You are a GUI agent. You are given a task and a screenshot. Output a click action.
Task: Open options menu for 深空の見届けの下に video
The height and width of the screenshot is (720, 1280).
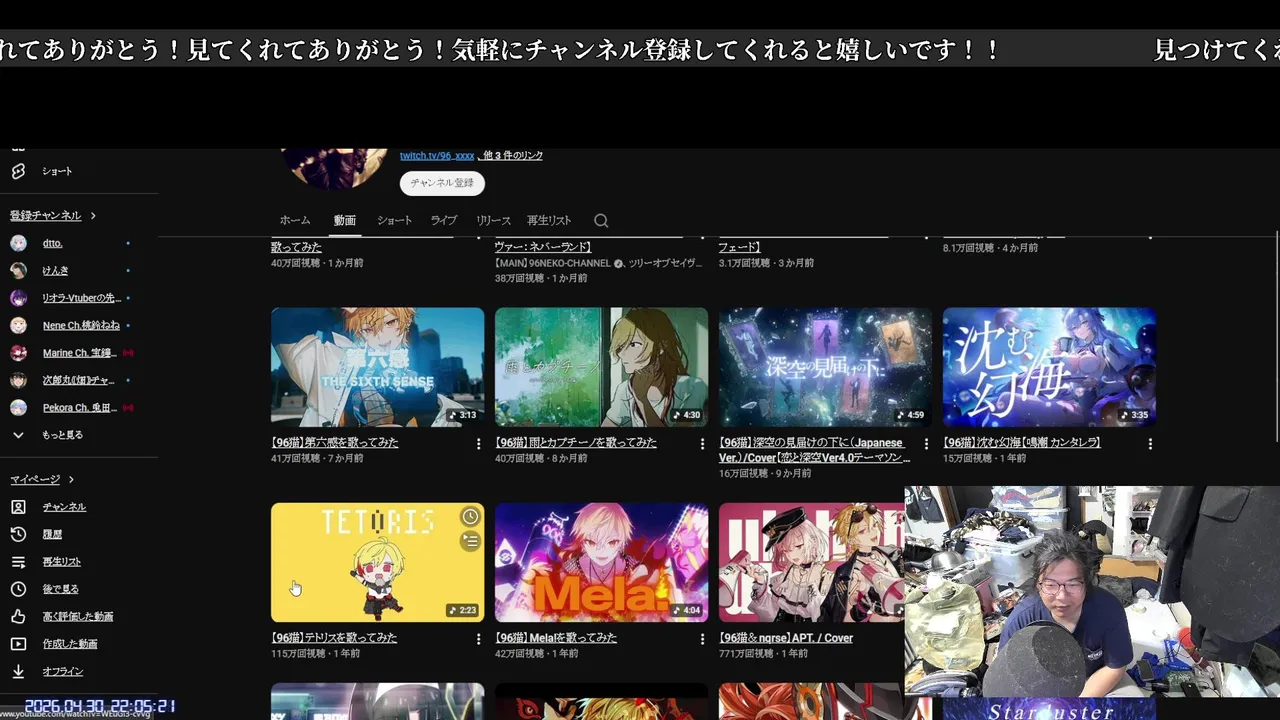click(x=926, y=444)
